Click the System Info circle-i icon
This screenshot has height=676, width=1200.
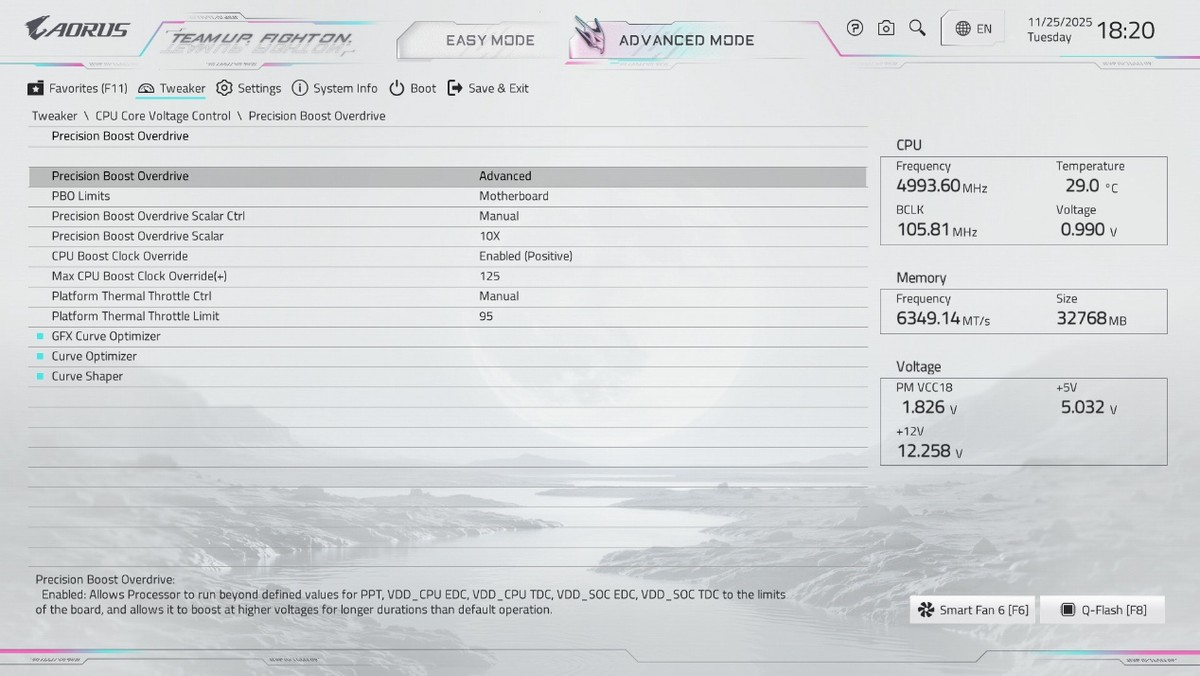pos(299,88)
